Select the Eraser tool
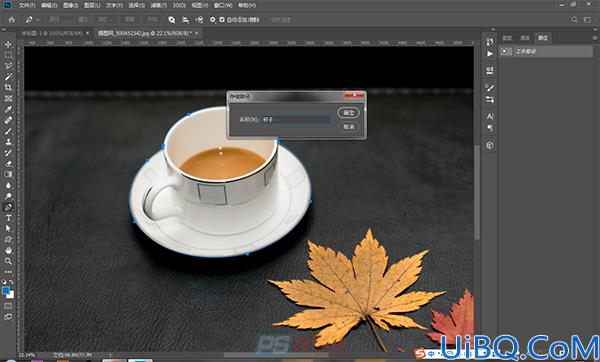The width and height of the screenshot is (600, 362). [x=8, y=163]
